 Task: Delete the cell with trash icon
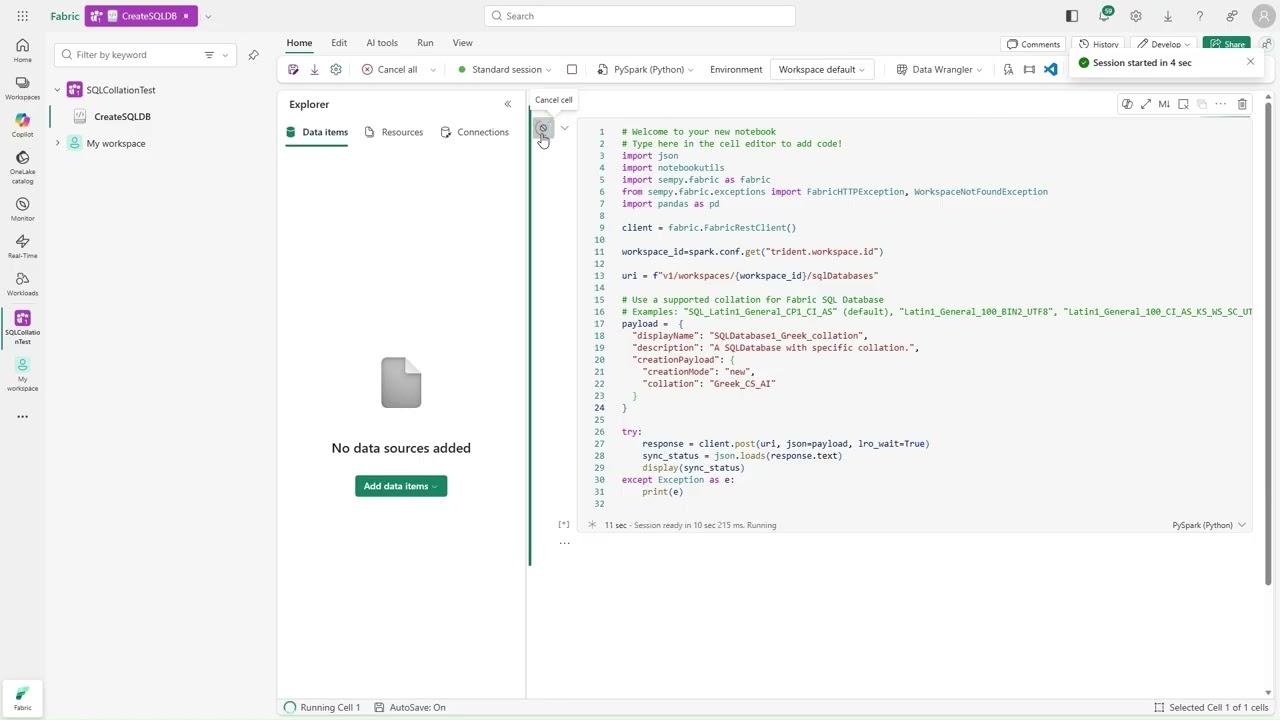(x=1242, y=104)
